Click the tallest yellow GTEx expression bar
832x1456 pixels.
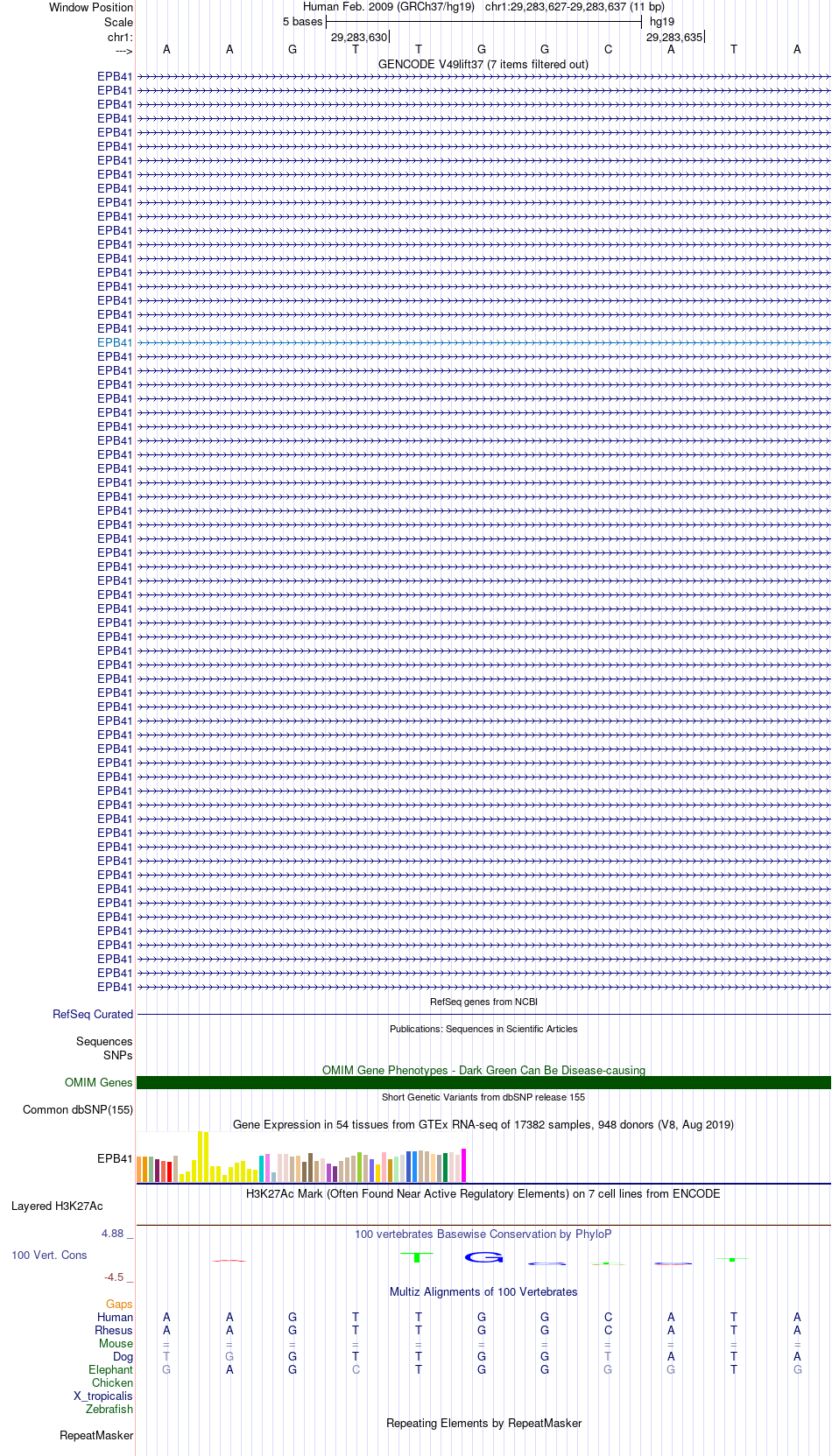click(201, 1157)
